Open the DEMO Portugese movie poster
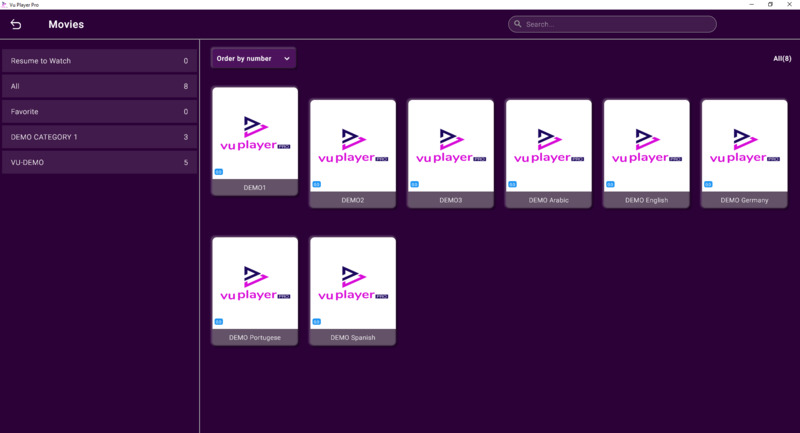This screenshot has height=433, width=800. (x=255, y=283)
